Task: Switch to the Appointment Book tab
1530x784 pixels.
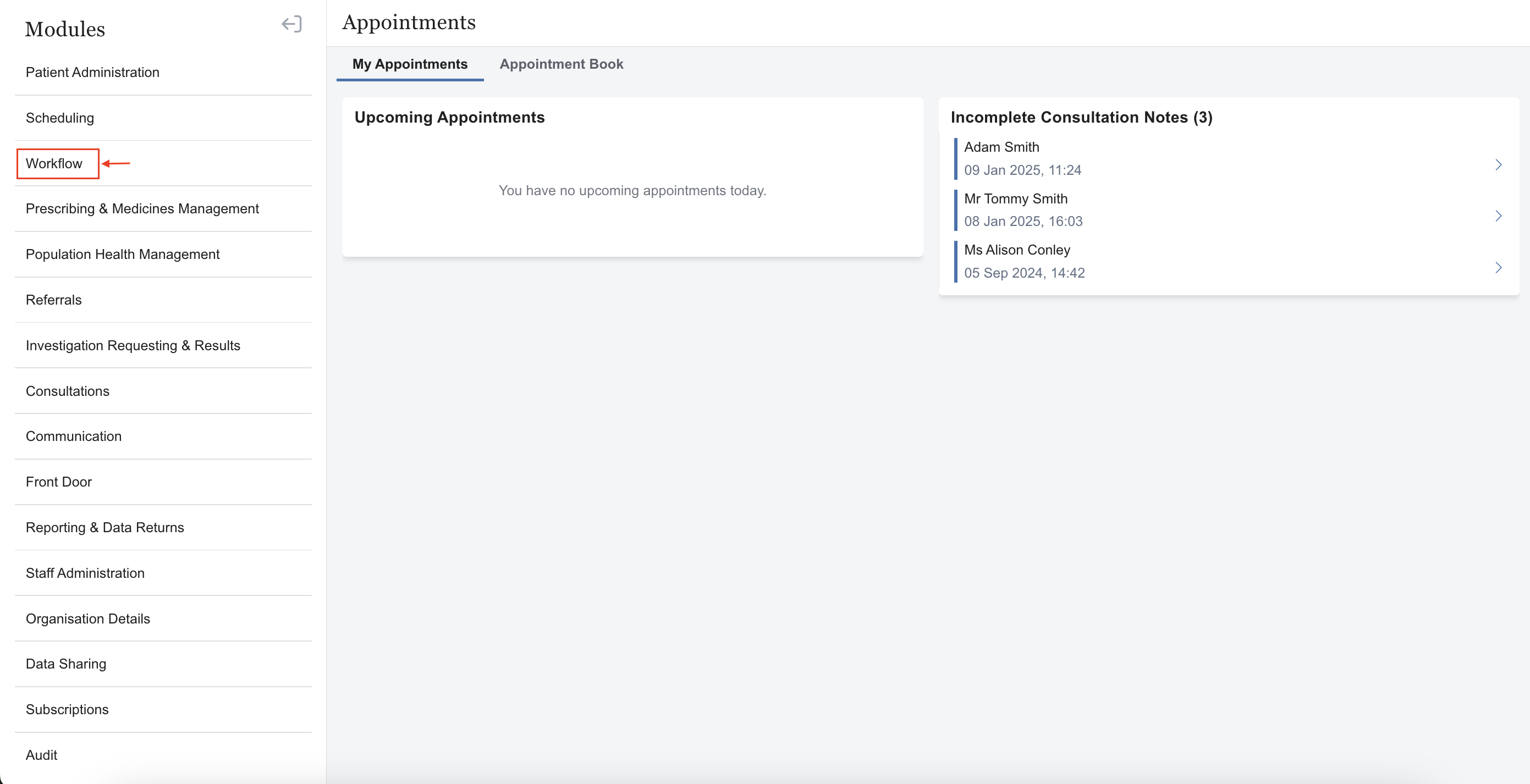Action: (x=560, y=64)
